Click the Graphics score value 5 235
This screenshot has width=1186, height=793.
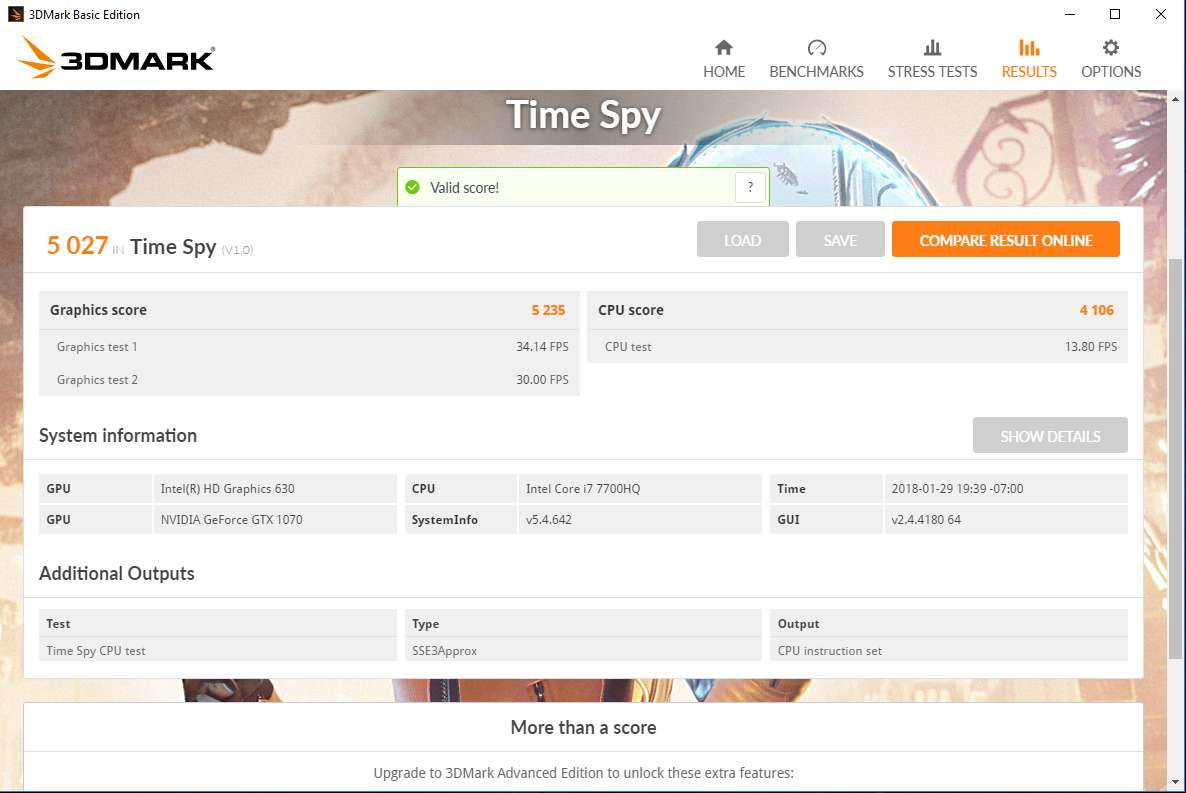pos(548,310)
